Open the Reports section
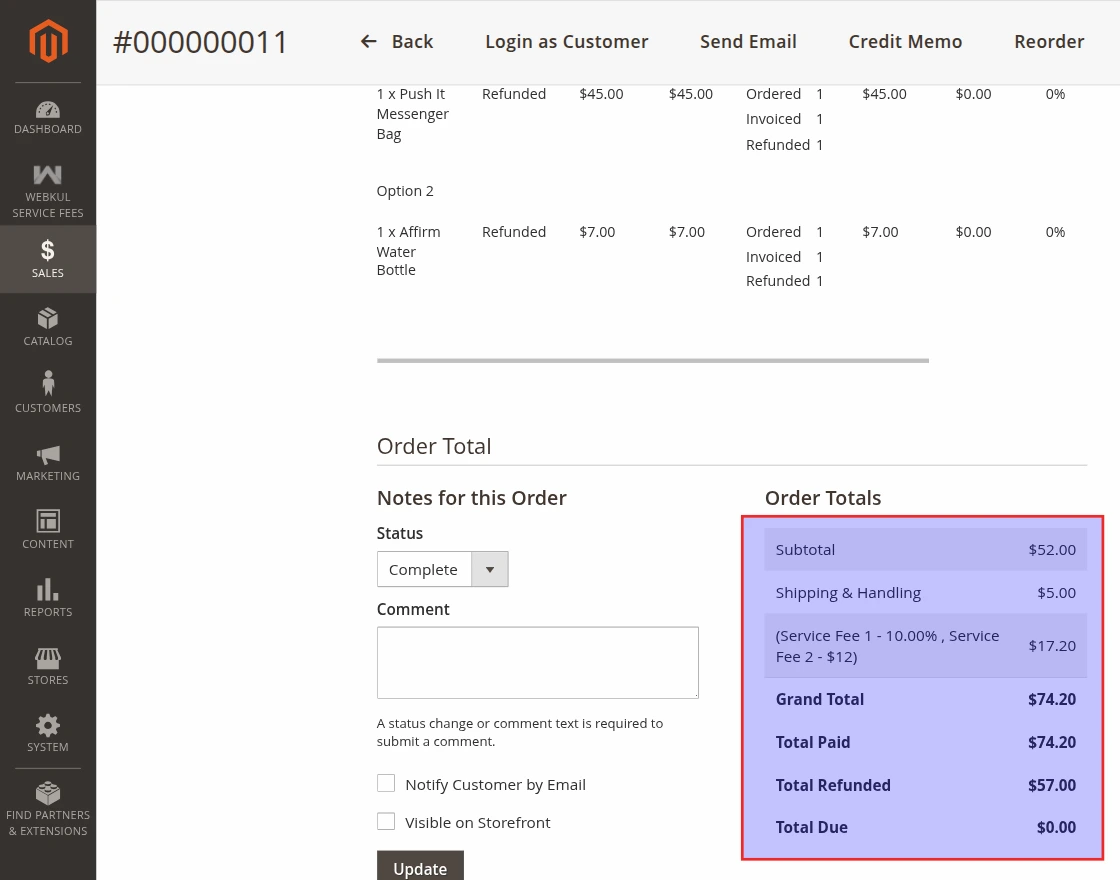The image size is (1120, 880). [47, 597]
